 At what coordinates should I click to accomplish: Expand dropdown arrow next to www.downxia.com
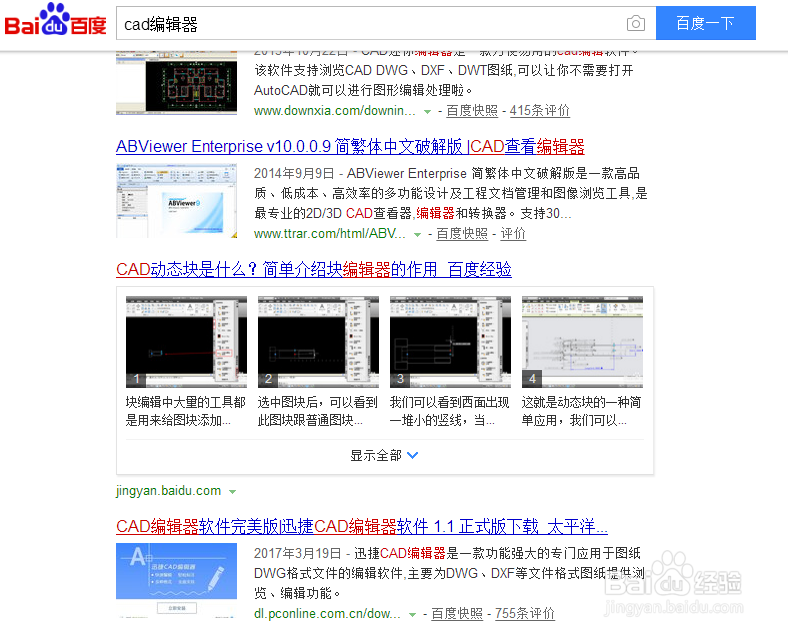coord(427,112)
